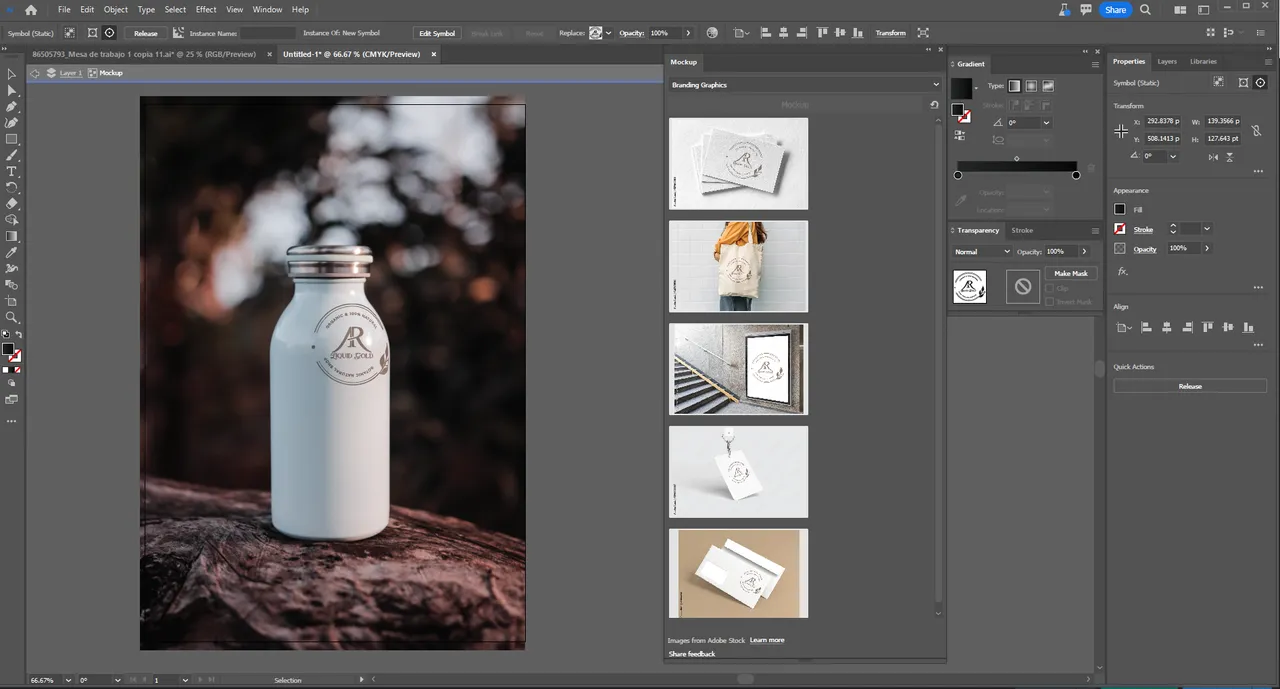This screenshot has width=1280, height=689.
Task: Select Radial Gradient type
Action: 1031,86
